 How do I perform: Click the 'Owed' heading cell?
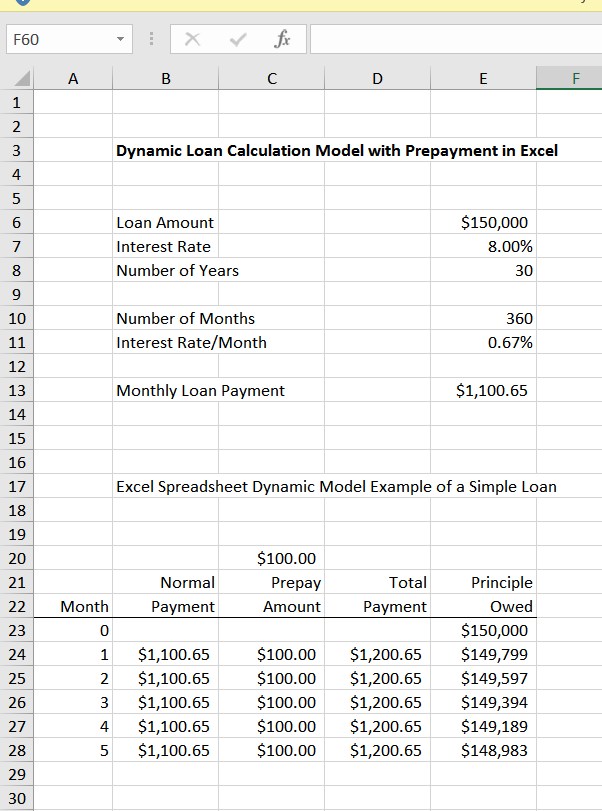pyautogui.click(x=483, y=607)
